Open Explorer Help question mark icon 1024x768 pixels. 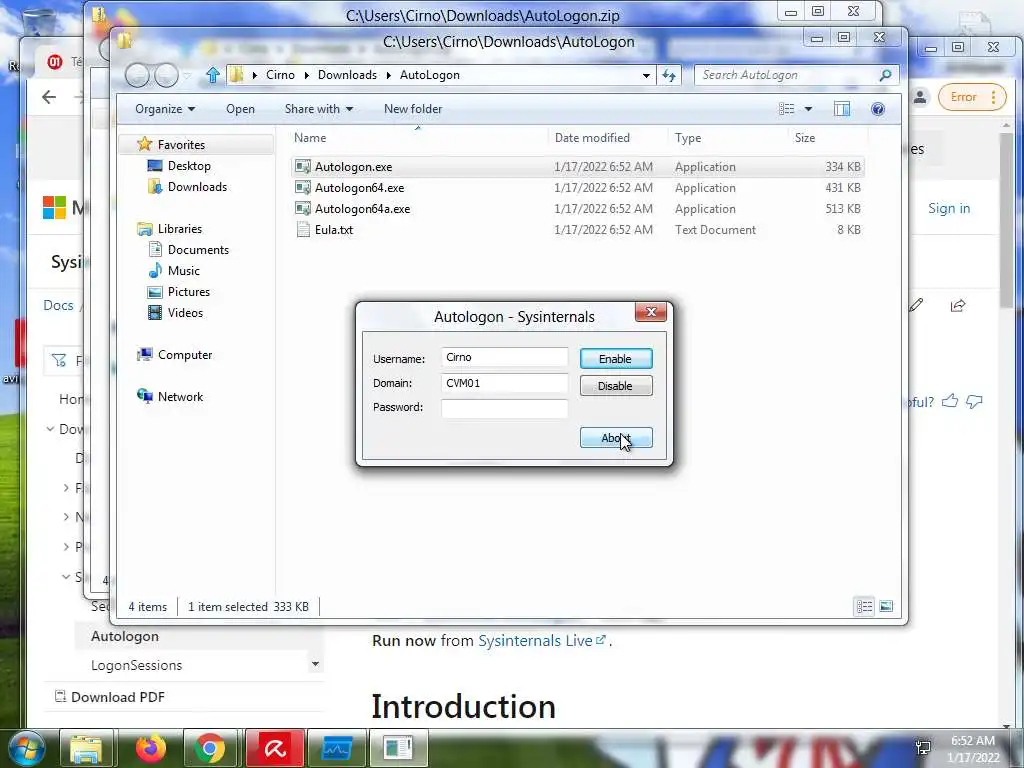coord(878,109)
